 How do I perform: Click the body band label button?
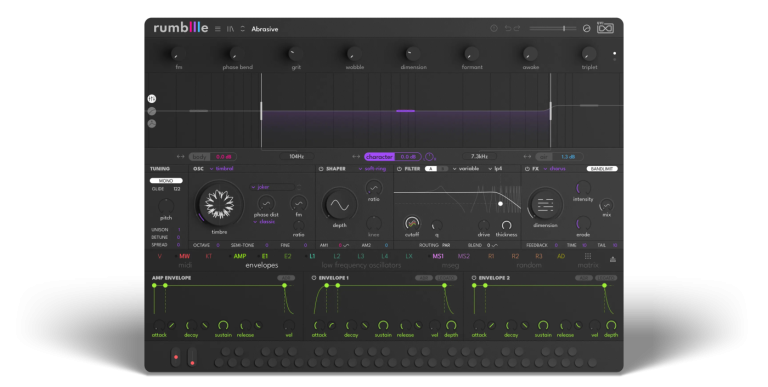click(x=200, y=157)
